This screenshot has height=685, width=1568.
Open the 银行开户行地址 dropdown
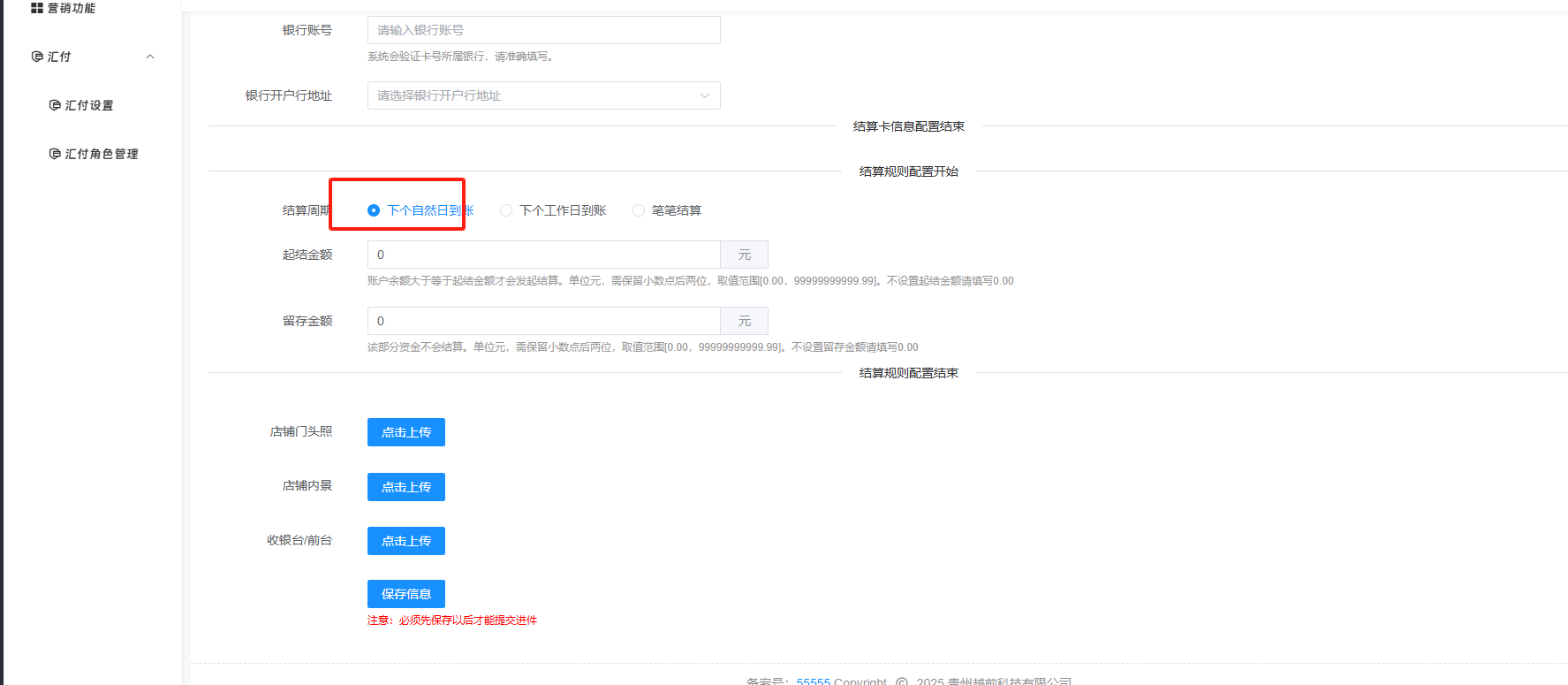click(543, 95)
